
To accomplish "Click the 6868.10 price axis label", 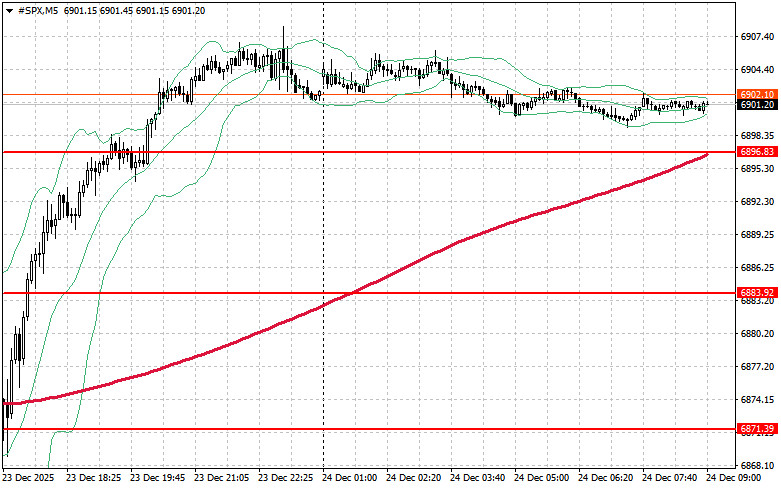I will (x=757, y=465).
